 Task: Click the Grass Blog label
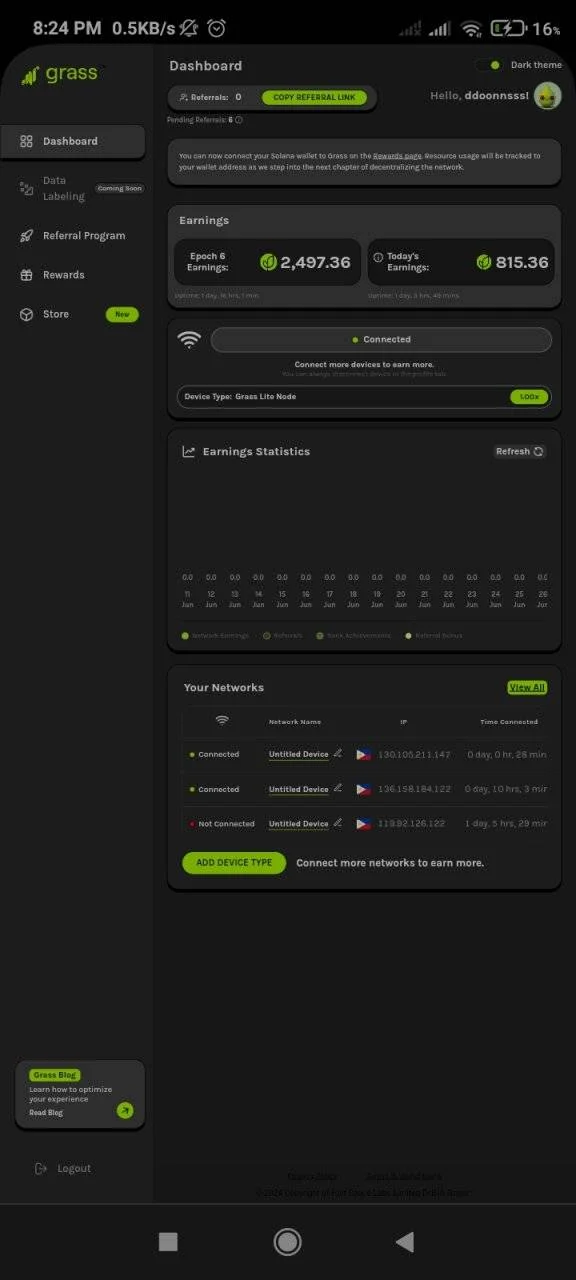(54, 1075)
